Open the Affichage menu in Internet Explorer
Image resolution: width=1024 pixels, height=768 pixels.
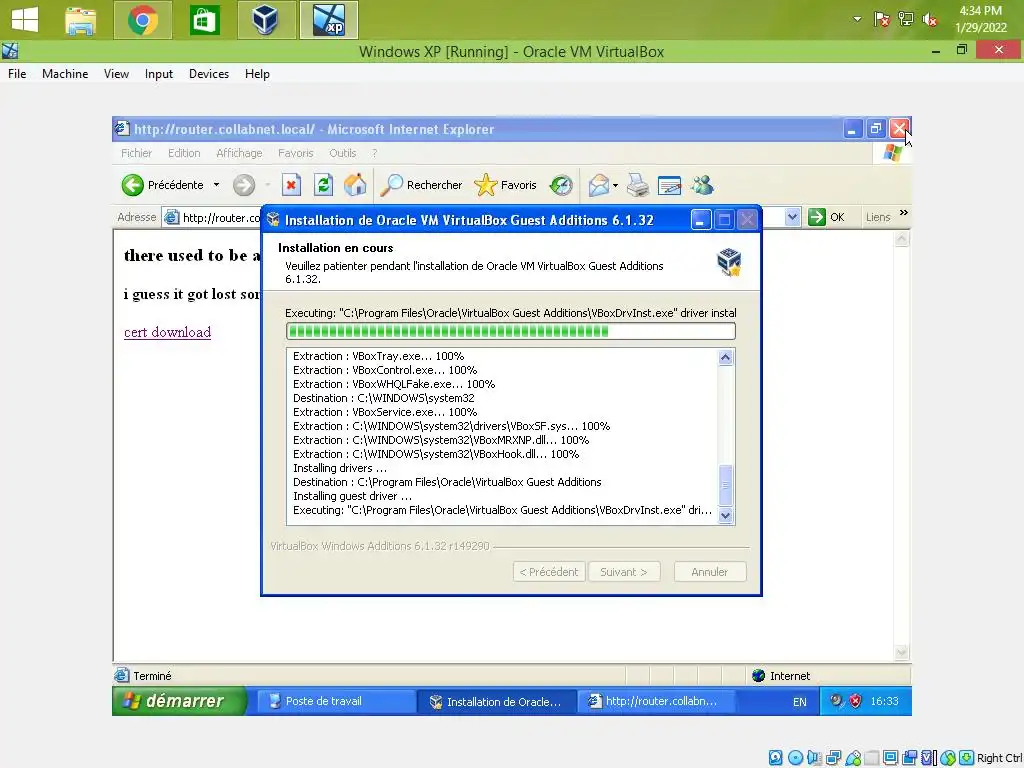point(239,153)
